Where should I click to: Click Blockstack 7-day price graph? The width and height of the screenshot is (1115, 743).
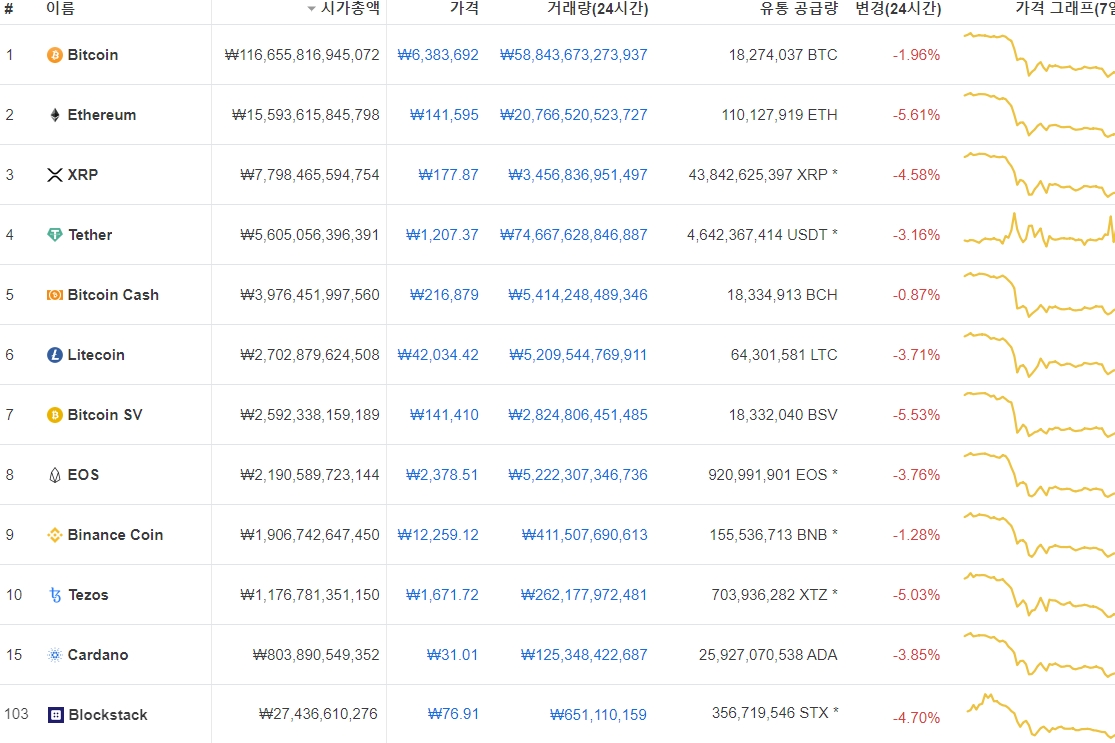tap(1040, 717)
